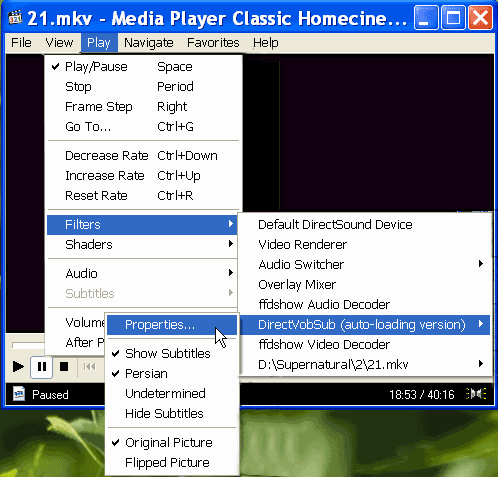Open the Navigate menu
Image resolution: width=498 pixels, height=477 pixels.
(x=149, y=43)
